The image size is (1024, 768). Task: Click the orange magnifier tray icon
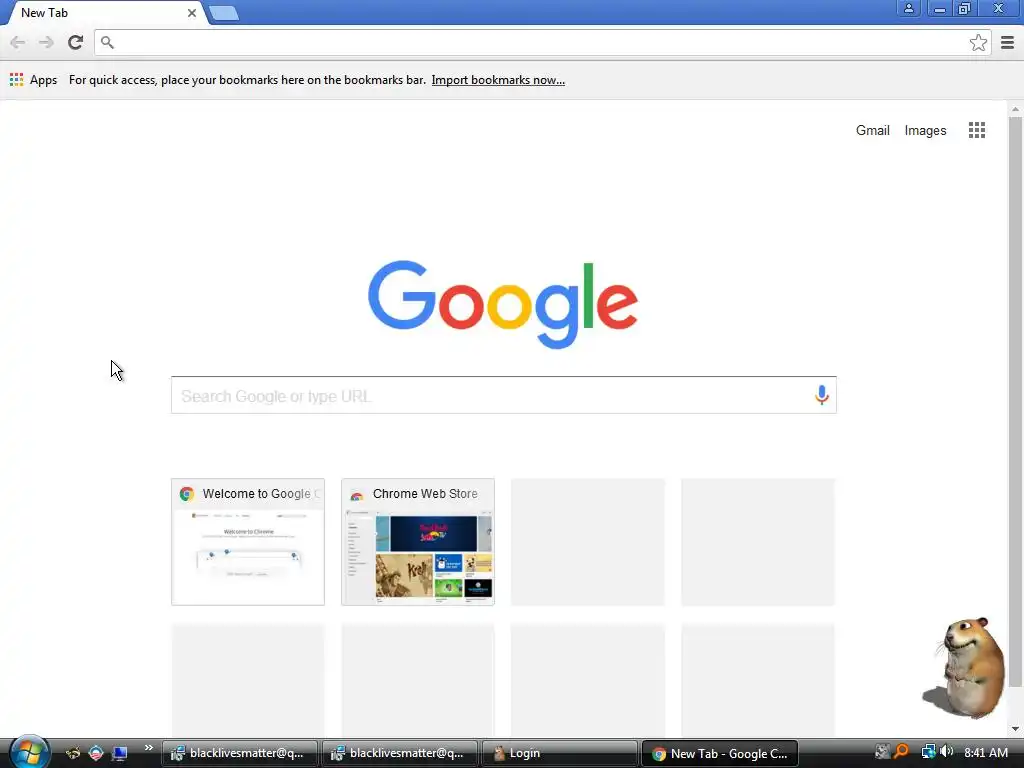point(901,752)
